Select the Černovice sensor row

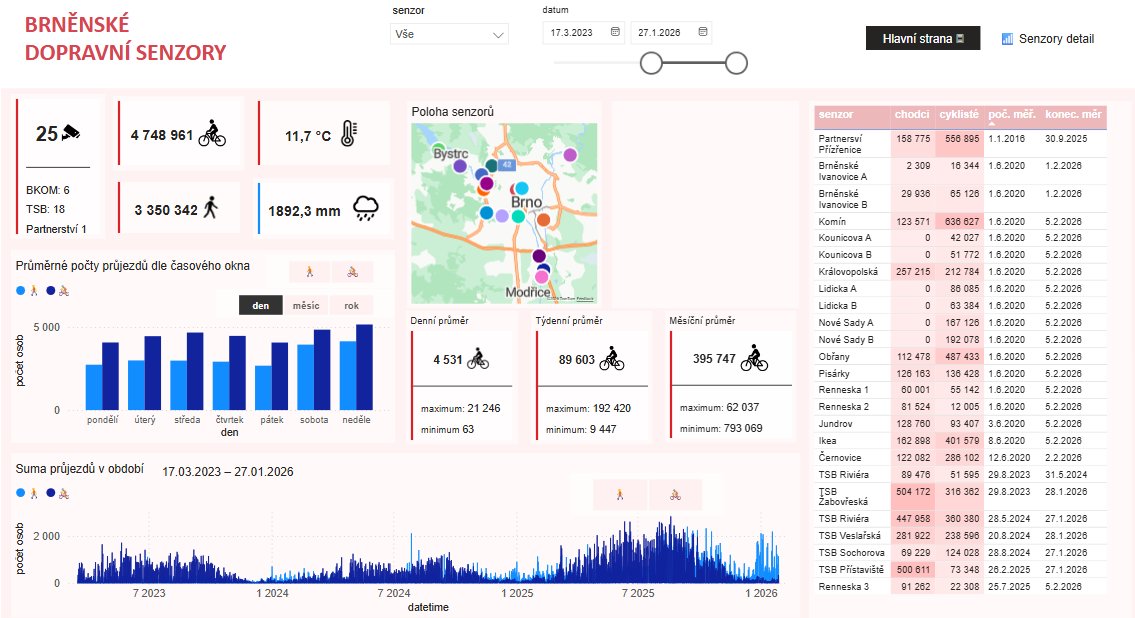961,458
